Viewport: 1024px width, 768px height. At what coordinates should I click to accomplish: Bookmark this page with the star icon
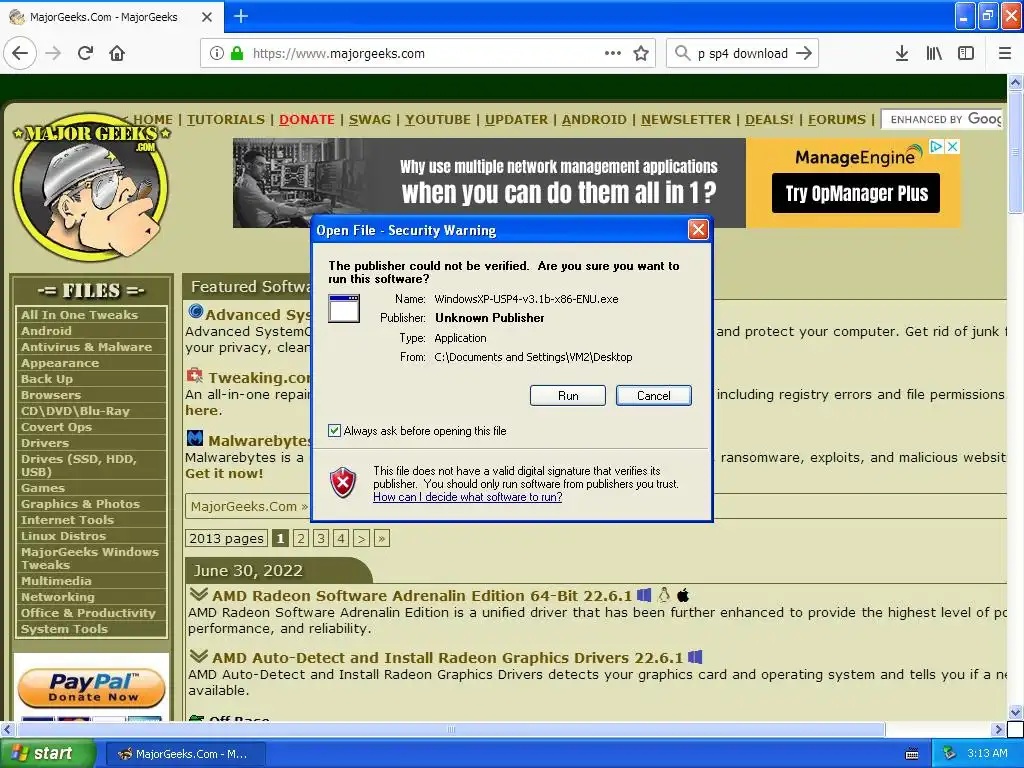641,54
